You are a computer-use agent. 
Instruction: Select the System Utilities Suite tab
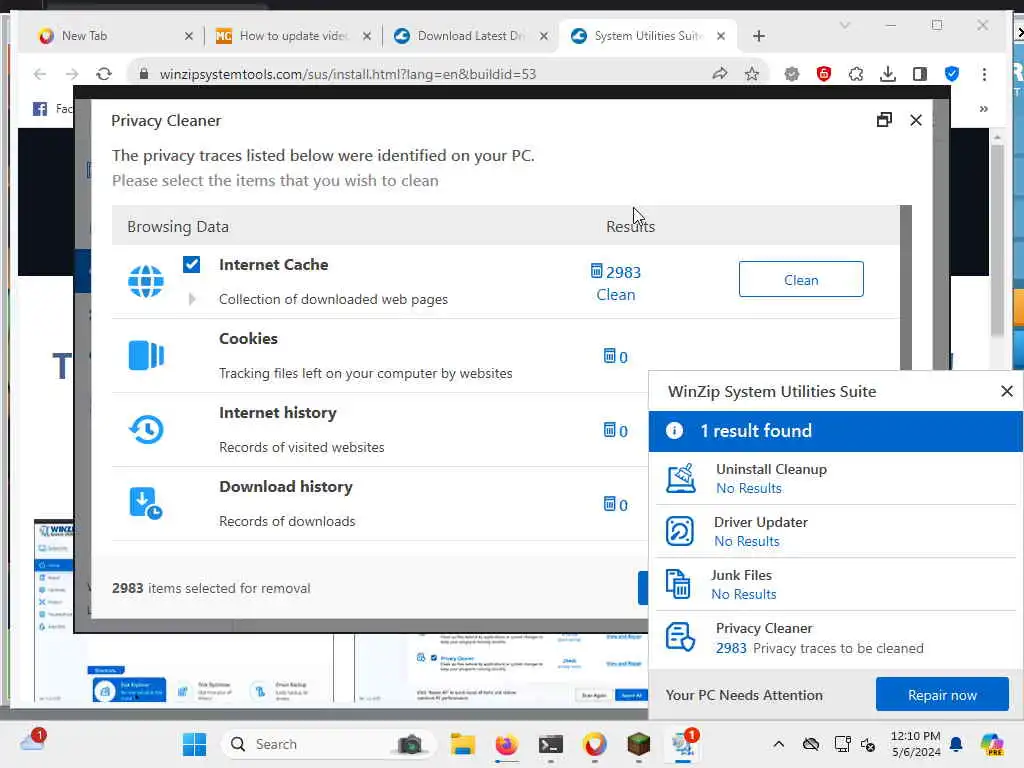(x=648, y=36)
